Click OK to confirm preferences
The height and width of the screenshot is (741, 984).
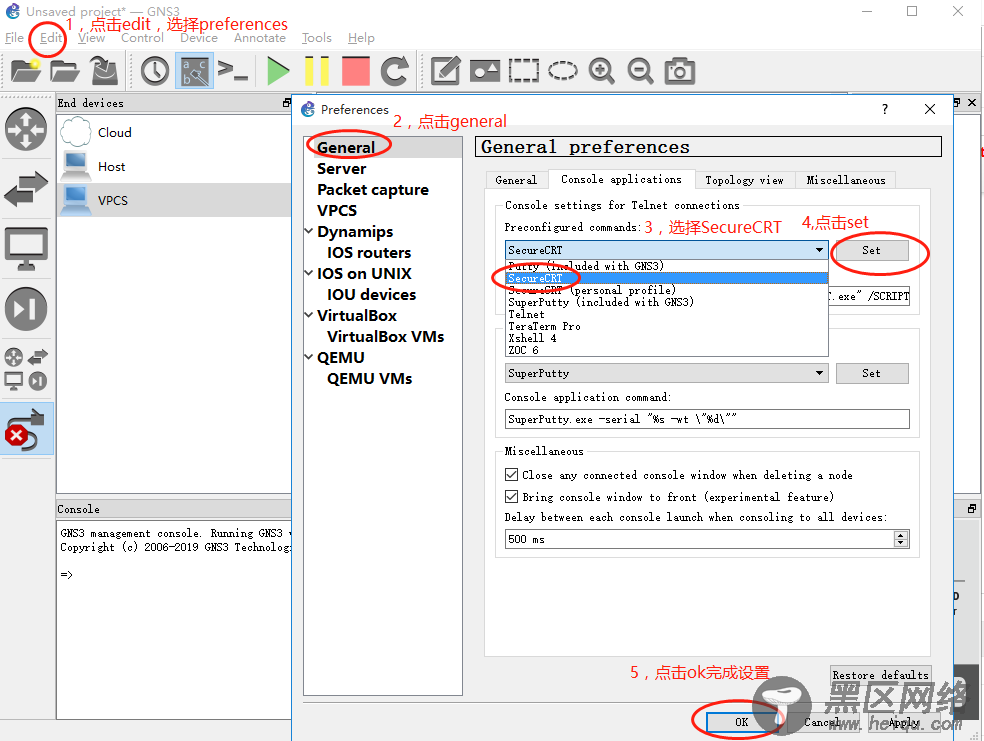[x=742, y=722]
